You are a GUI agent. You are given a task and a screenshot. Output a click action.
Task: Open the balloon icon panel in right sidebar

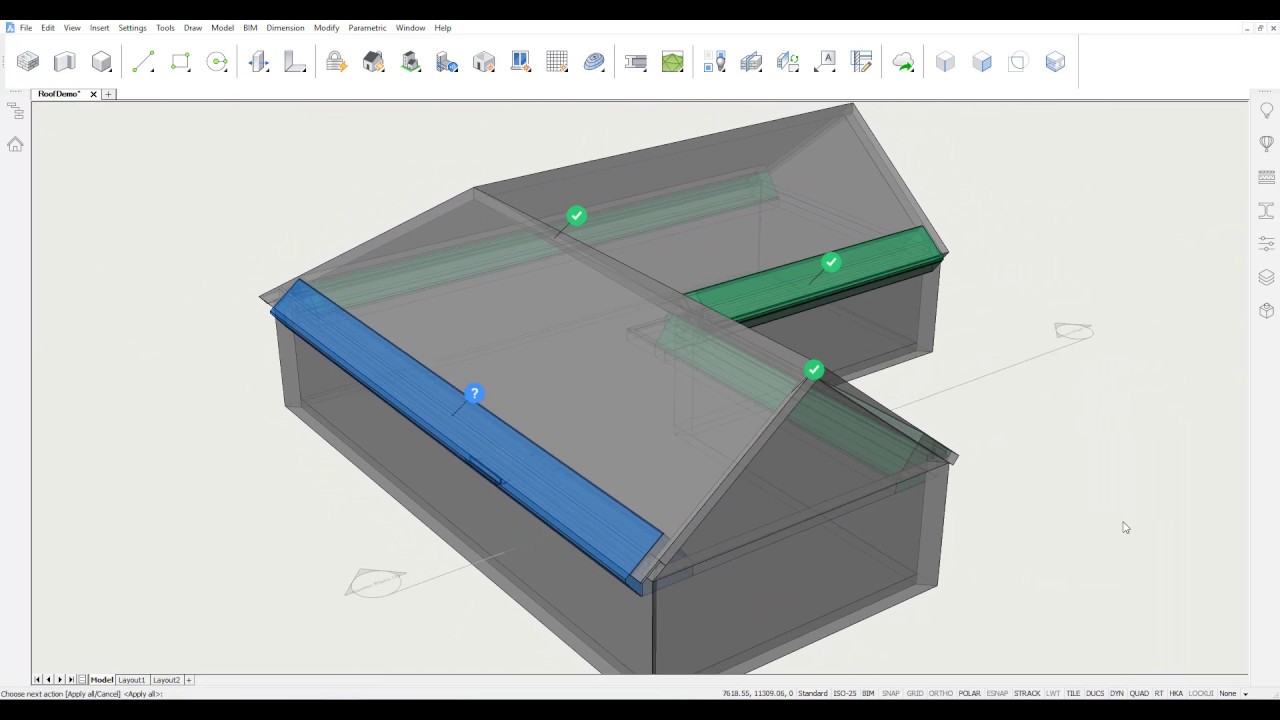(1266, 144)
